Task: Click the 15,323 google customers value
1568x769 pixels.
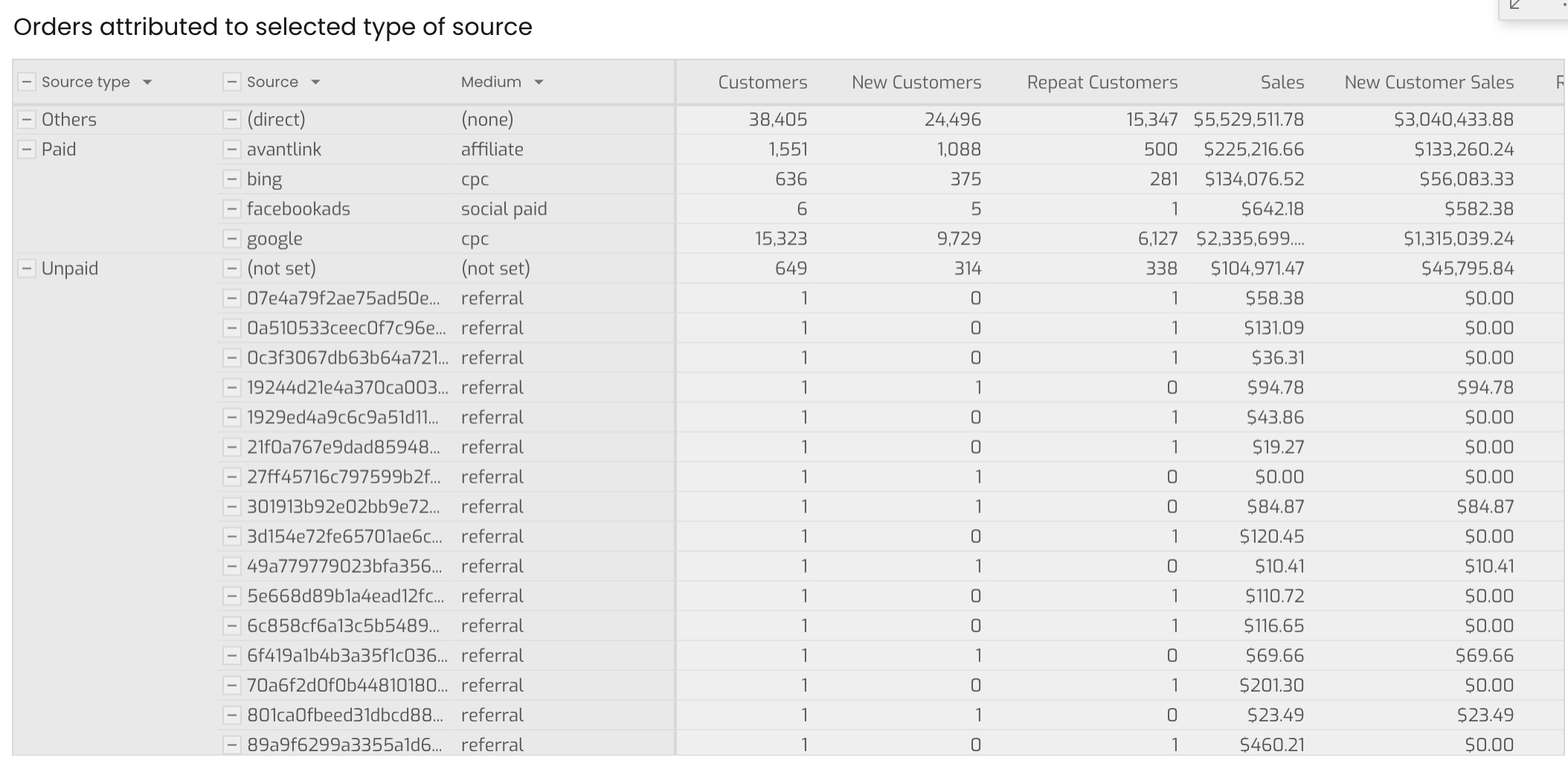Action: click(x=781, y=238)
